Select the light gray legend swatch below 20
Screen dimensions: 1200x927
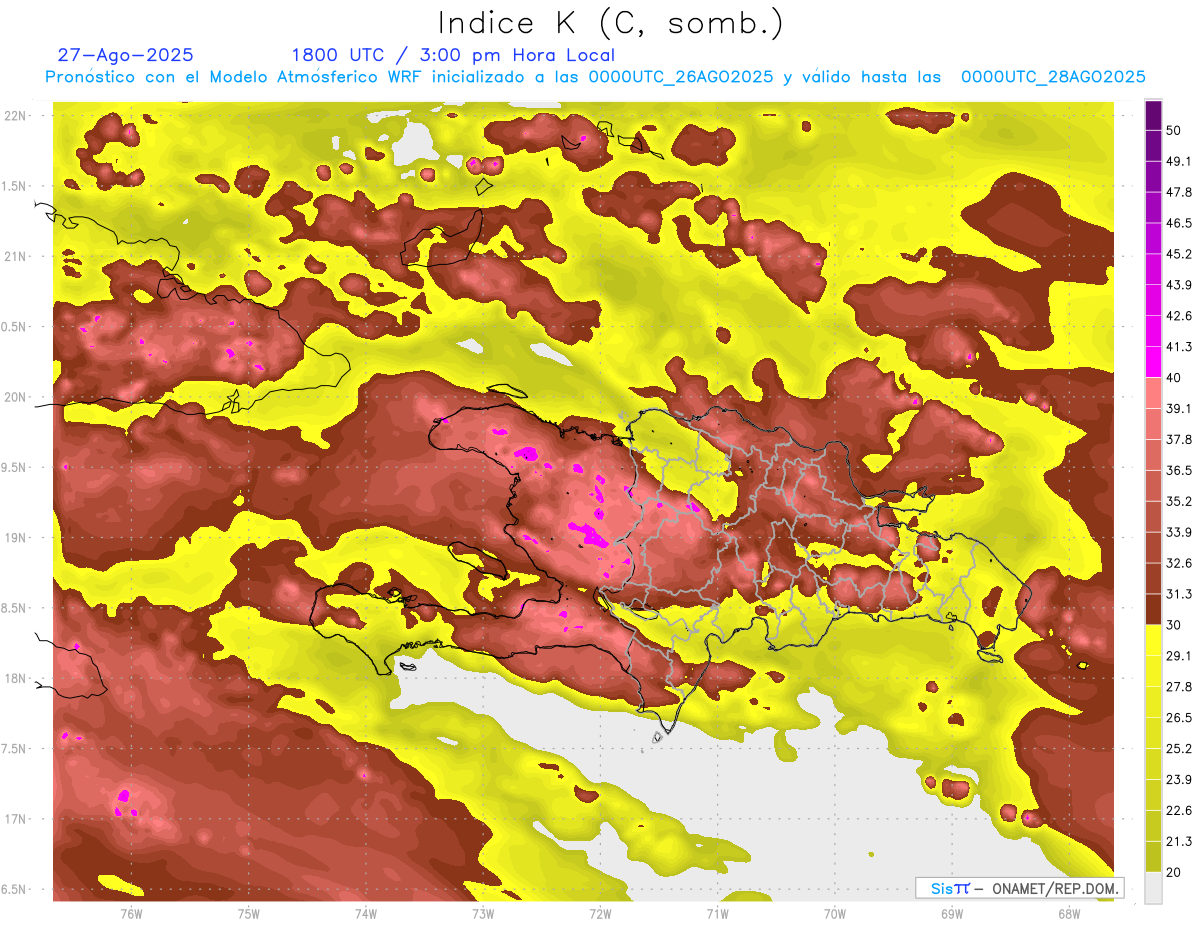click(x=1153, y=888)
